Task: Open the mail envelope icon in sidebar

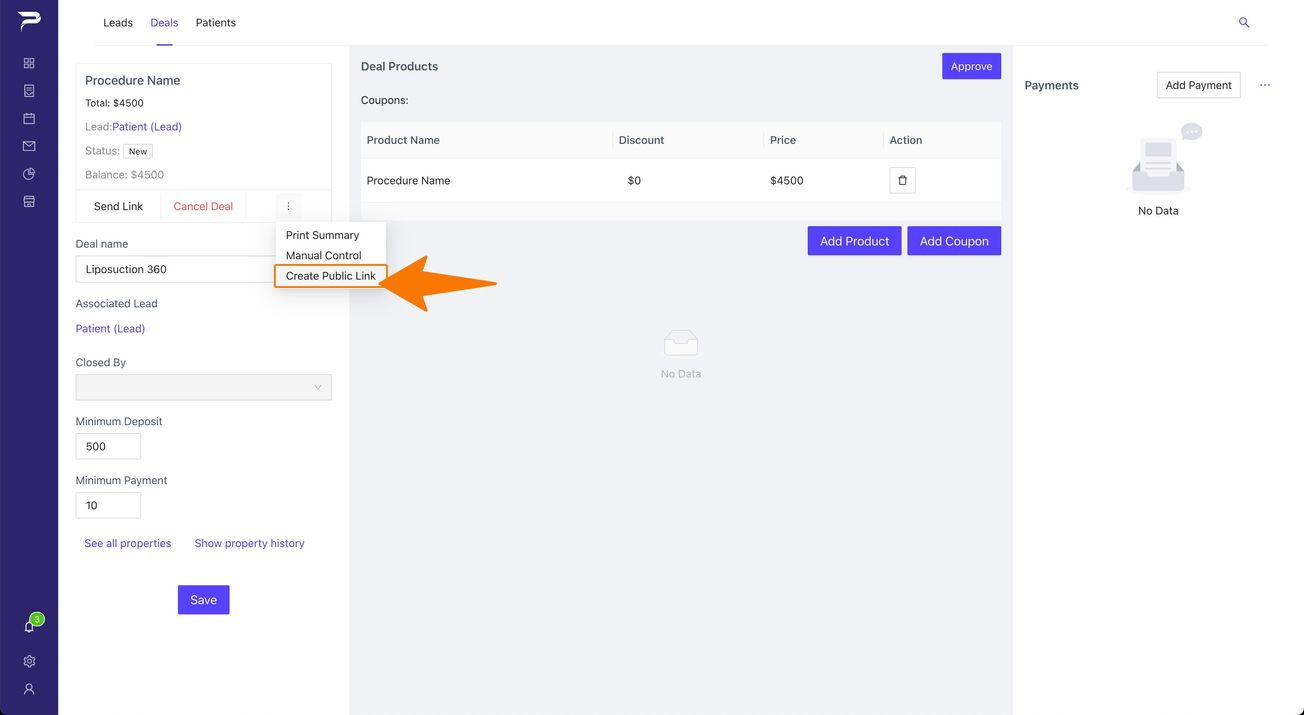Action: [29, 146]
